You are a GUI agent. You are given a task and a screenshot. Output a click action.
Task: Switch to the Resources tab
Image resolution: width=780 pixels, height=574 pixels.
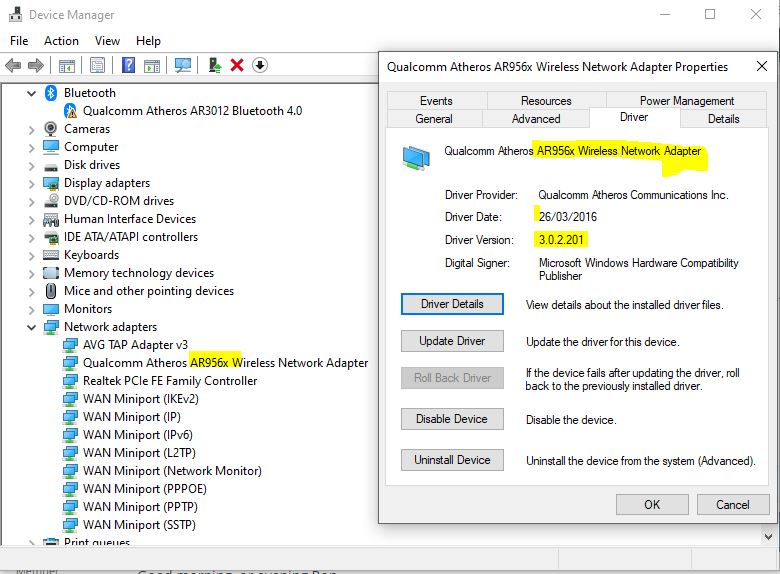click(546, 100)
